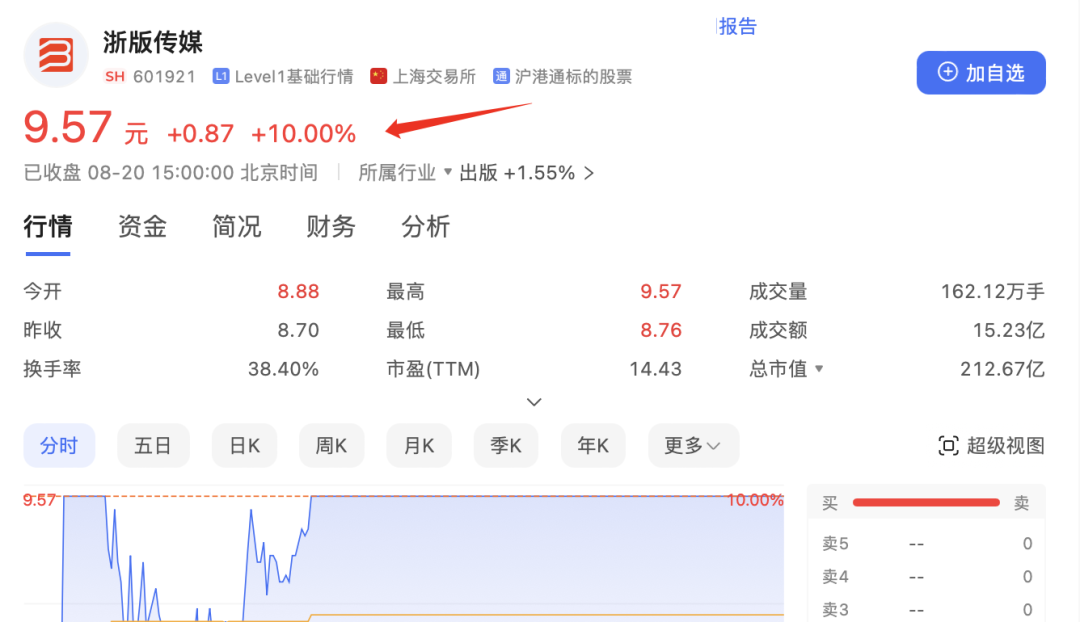Viewport: 1080px width, 622px height.
Task: Click the 成交量 value 162.12万手
Action: tap(993, 291)
